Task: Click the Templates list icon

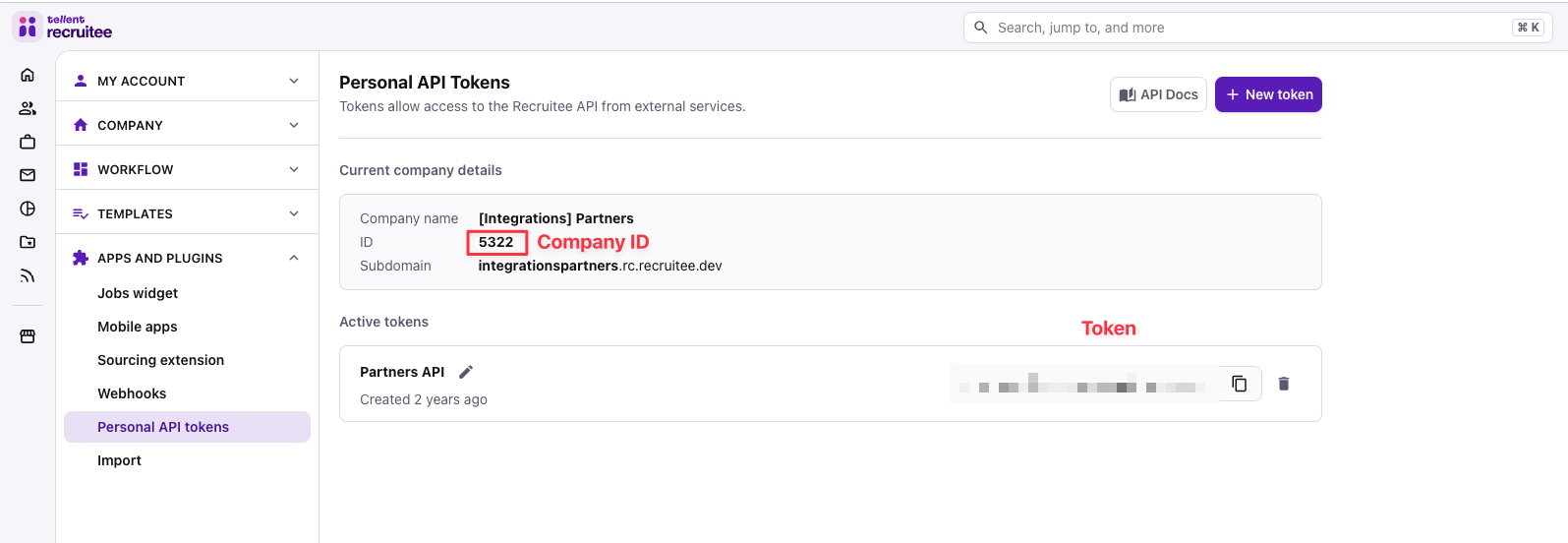Action: [81, 213]
